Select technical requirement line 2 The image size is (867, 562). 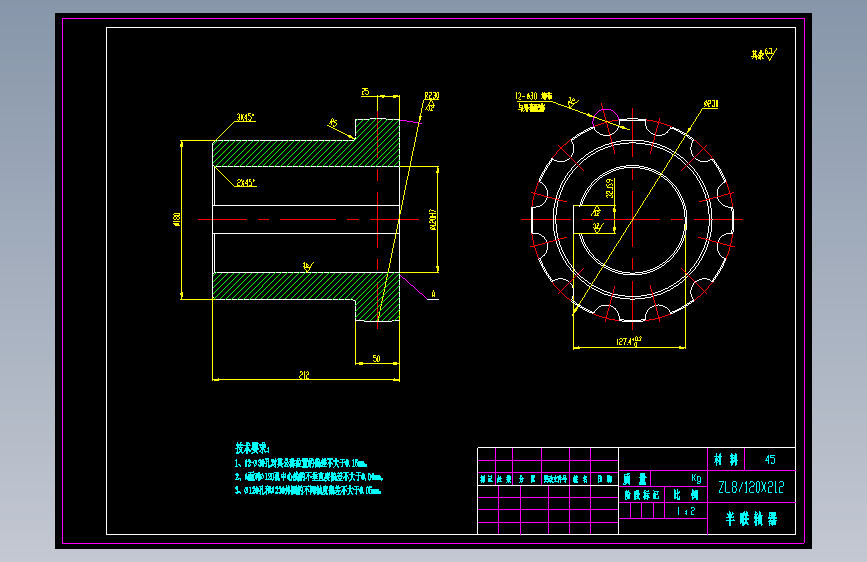(x=309, y=477)
